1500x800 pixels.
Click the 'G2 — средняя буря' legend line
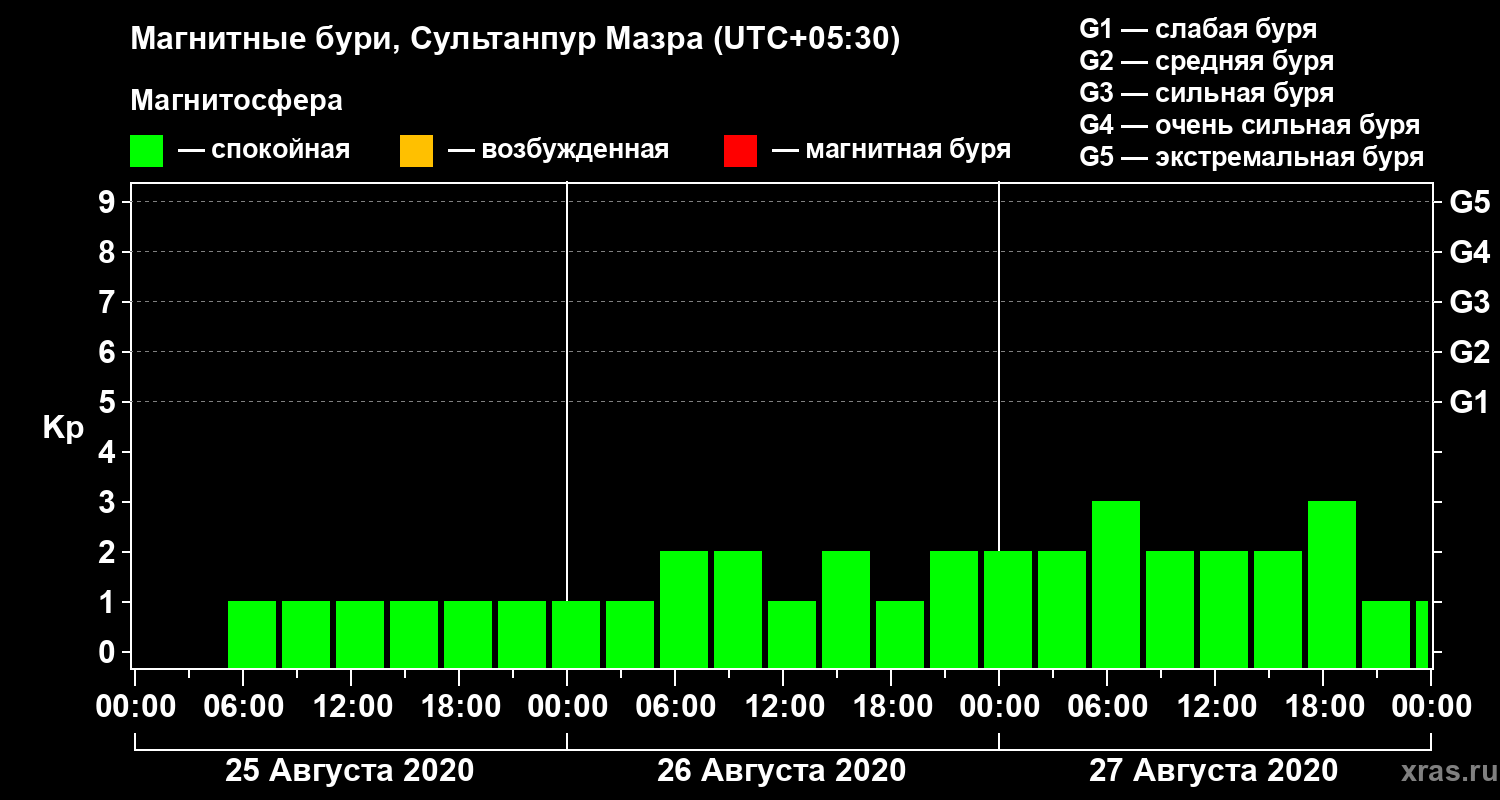click(1206, 61)
